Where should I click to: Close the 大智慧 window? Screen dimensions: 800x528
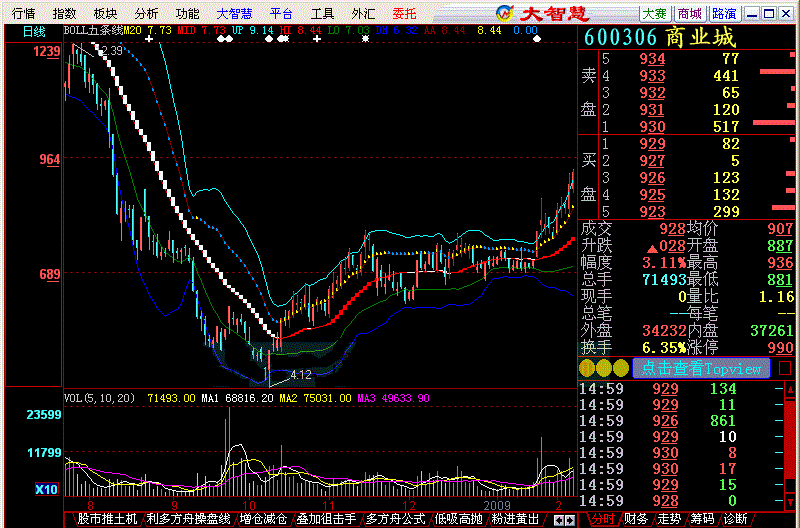[786, 14]
